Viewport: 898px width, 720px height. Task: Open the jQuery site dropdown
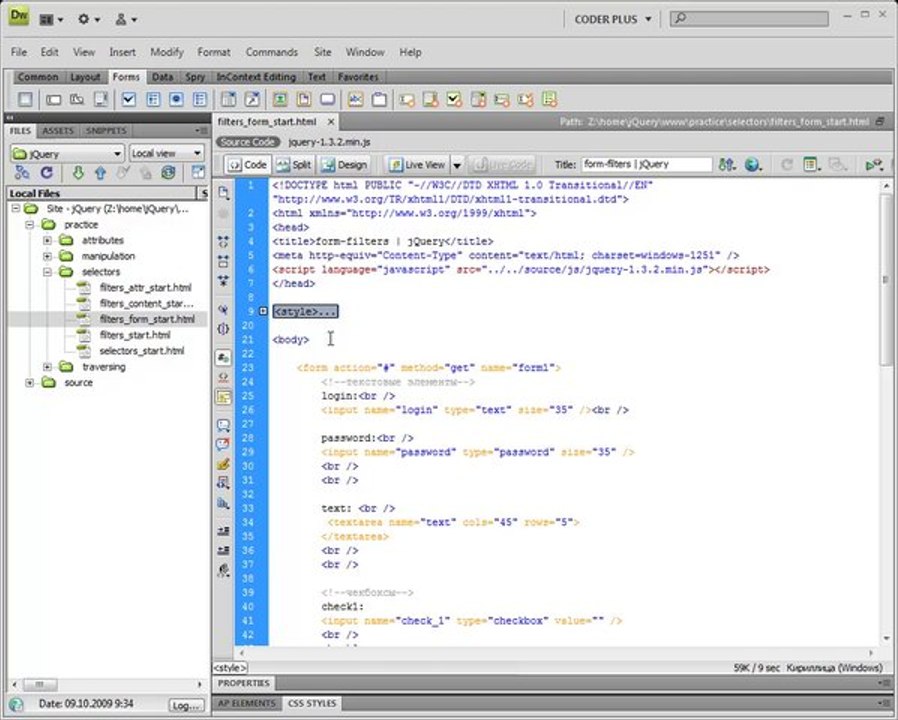coord(67,154)
